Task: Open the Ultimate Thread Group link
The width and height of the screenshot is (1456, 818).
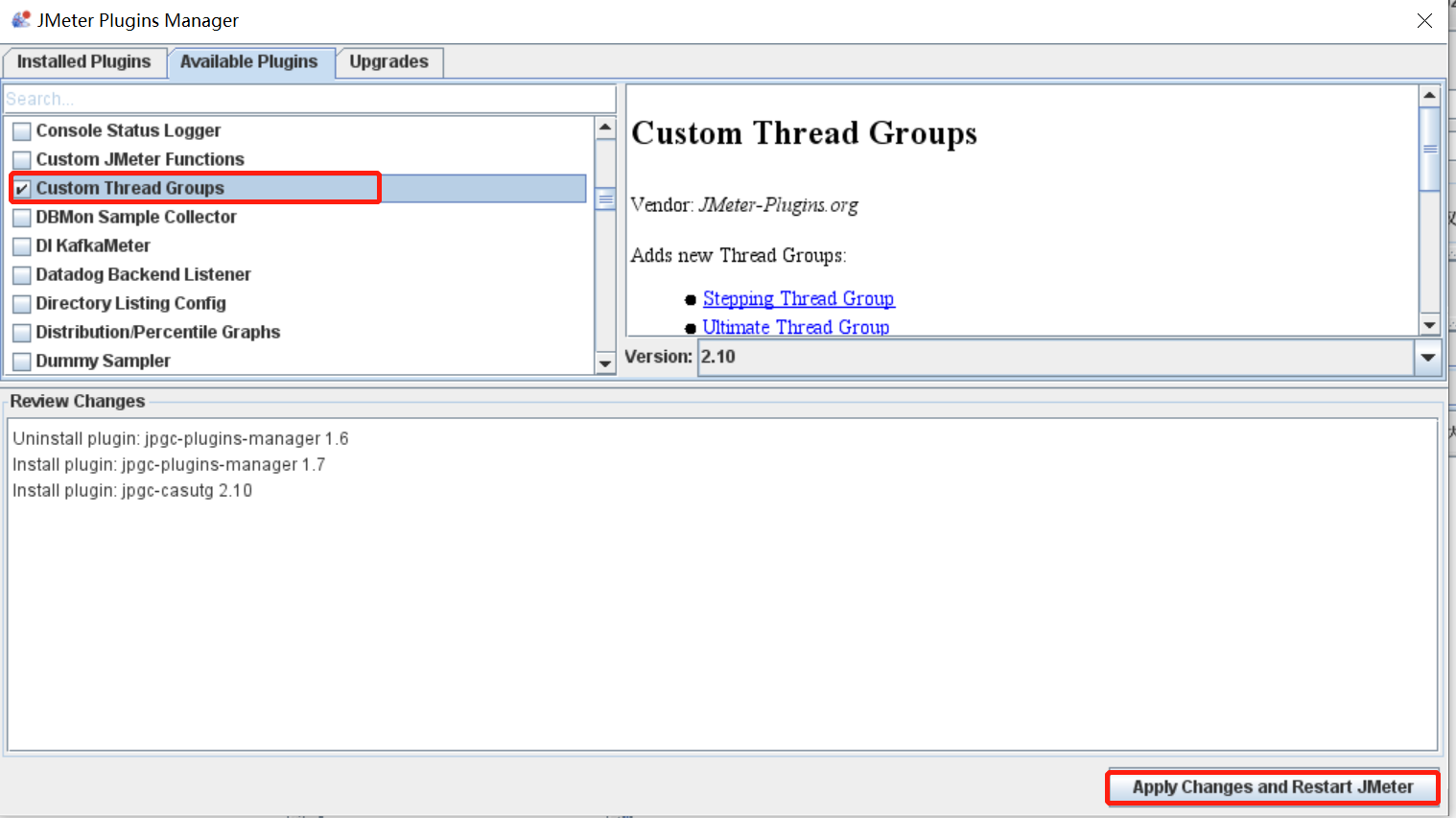Action: (795, 327)
